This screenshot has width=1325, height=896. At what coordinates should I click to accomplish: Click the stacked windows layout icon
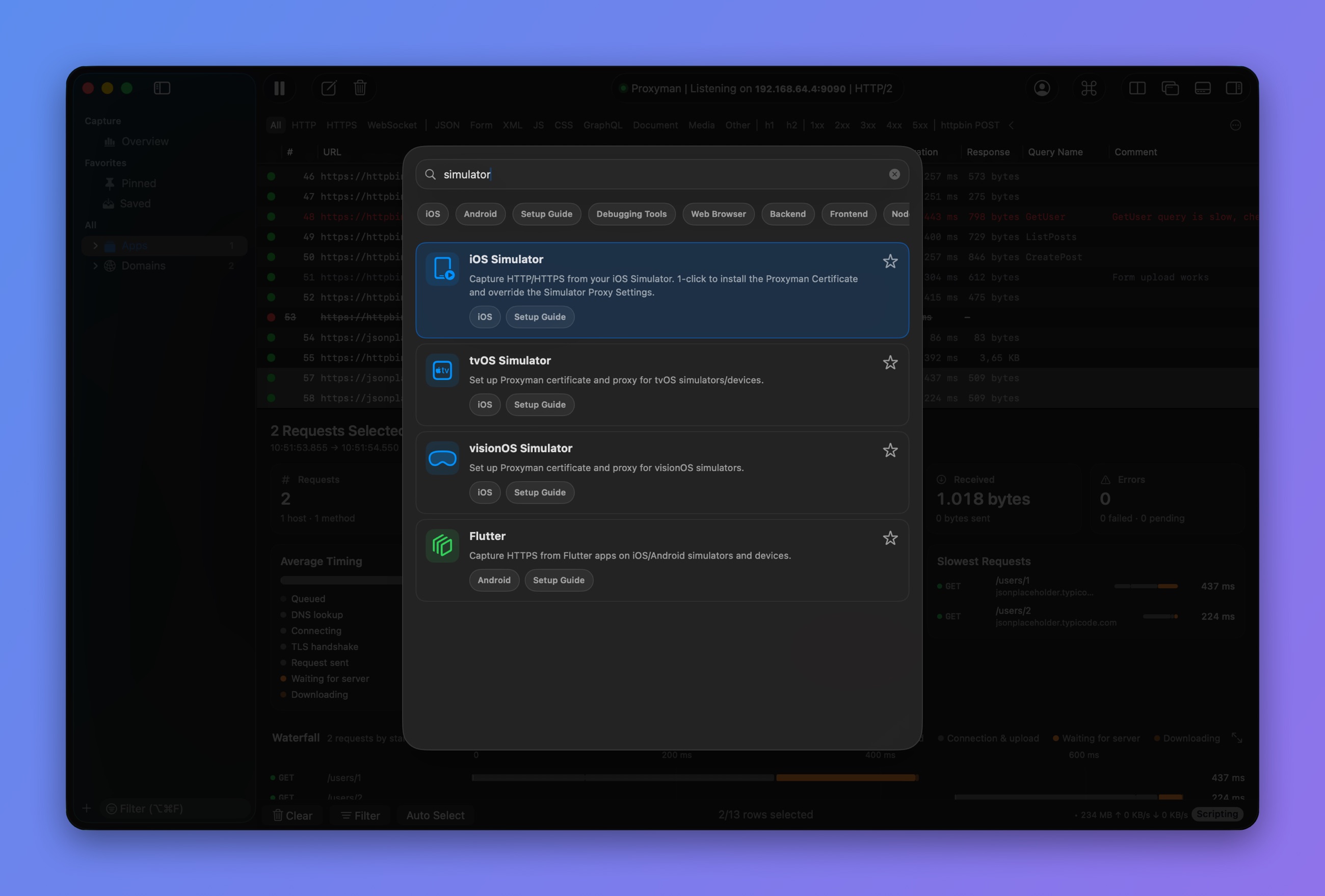coord(1170,88)
